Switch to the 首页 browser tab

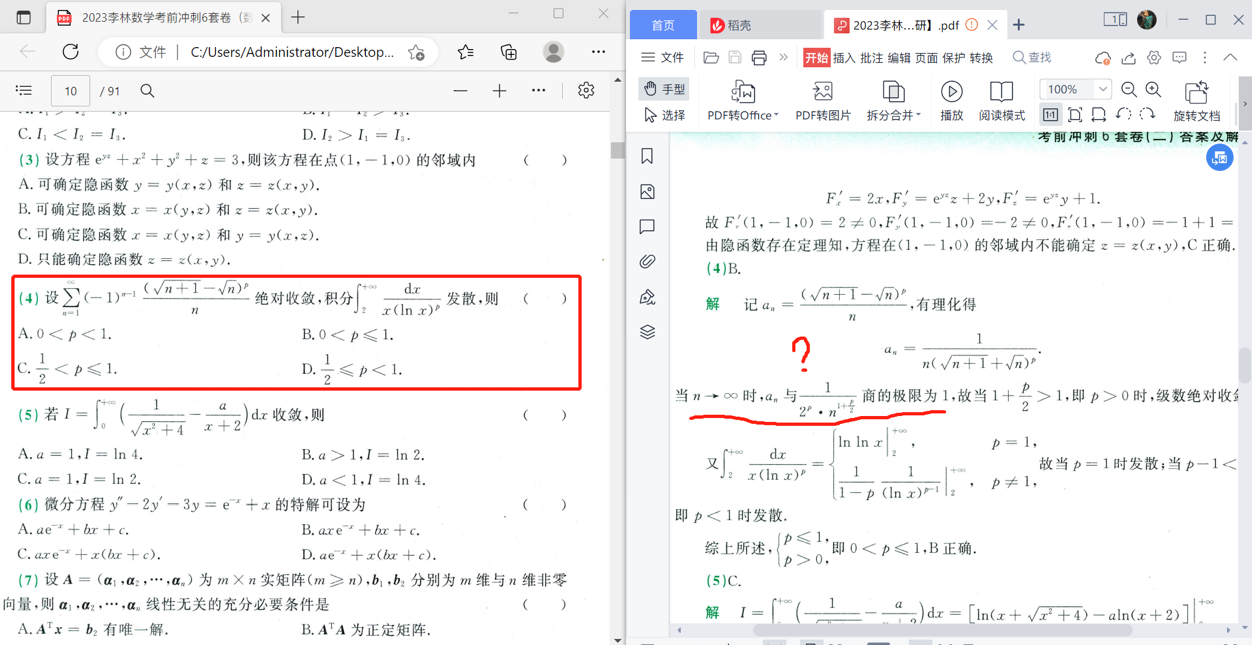pos(665,24)
